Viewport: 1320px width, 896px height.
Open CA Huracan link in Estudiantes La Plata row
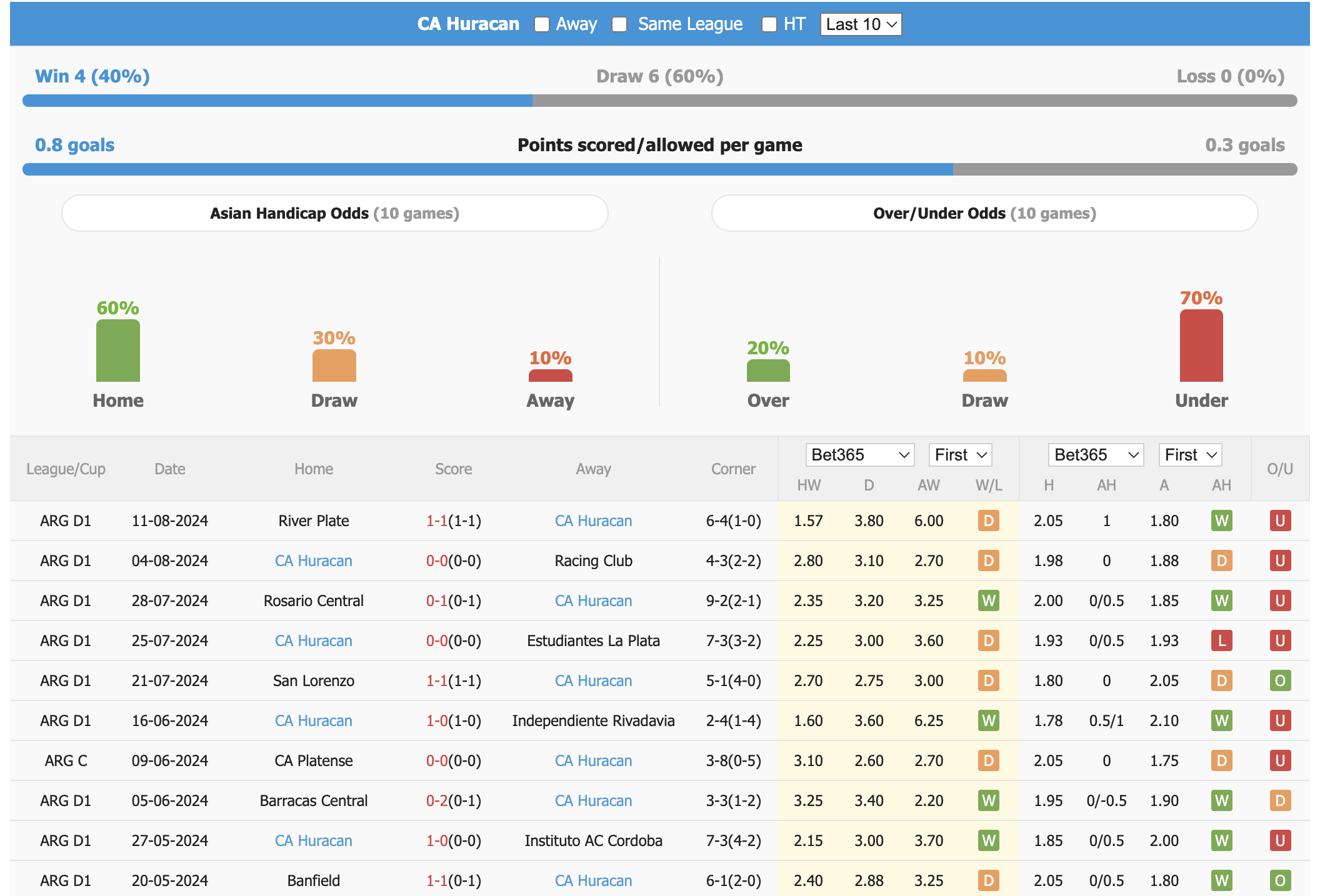coord(314,640)
